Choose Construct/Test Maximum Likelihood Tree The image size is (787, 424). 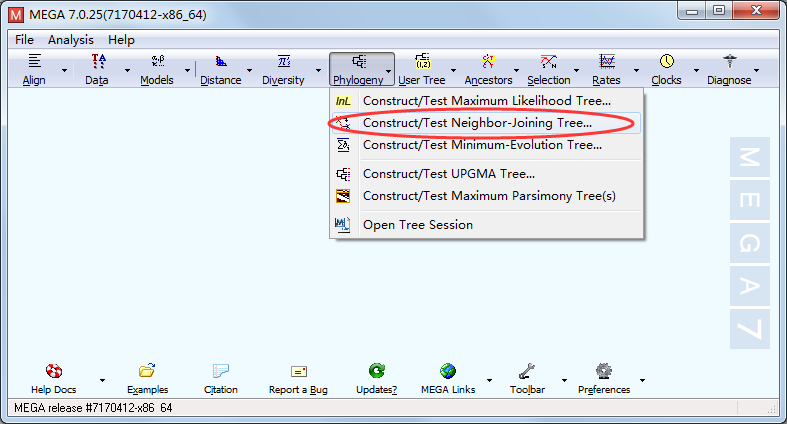(486, 101)
